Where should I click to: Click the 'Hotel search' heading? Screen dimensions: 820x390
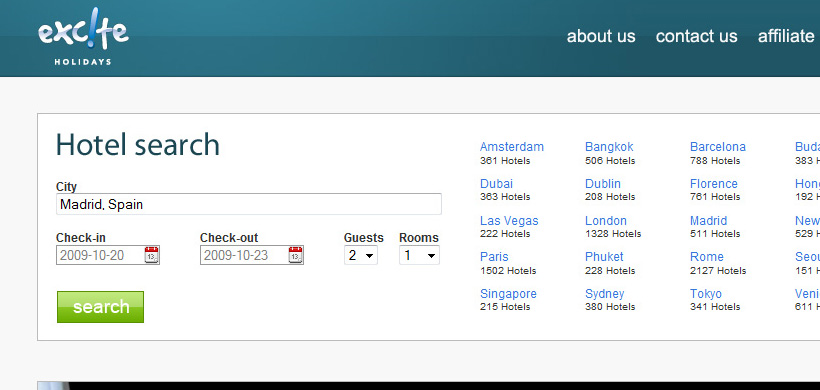138,144
